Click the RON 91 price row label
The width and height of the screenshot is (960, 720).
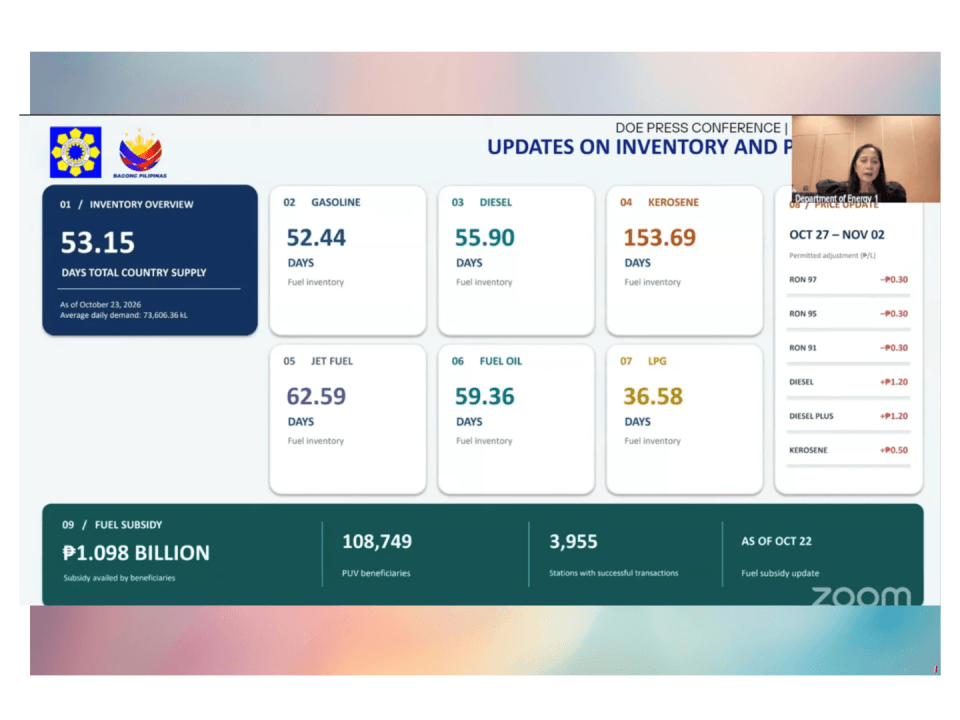point(803,348)
